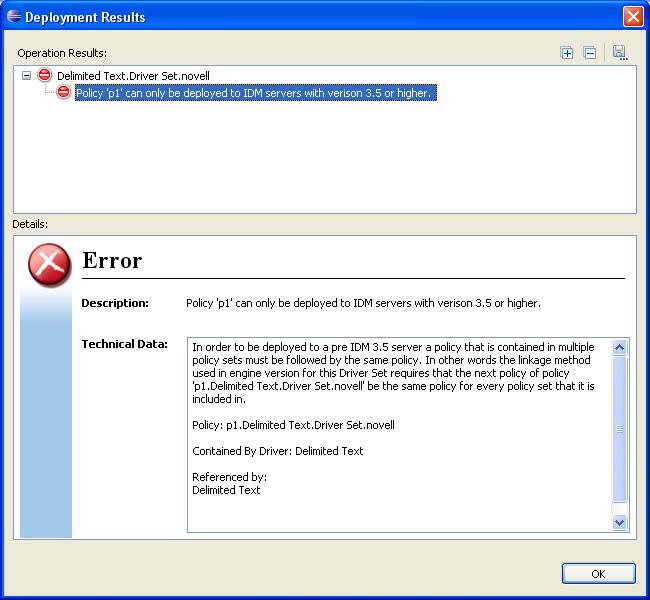Click the 'Referenced by:' line
The width and height of the screenshot is (650, 600).
pos(229,477)
